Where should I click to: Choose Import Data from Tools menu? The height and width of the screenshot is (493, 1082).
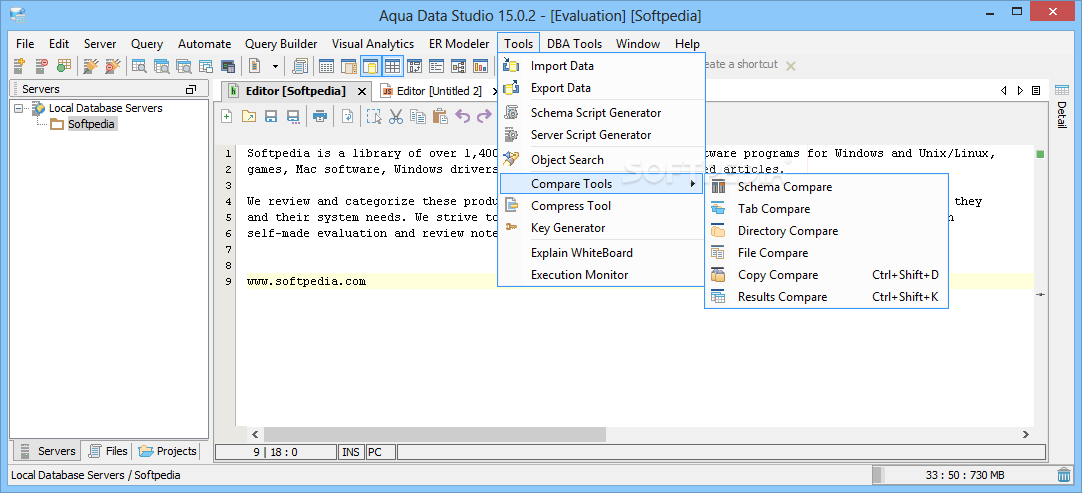point(601,66)
